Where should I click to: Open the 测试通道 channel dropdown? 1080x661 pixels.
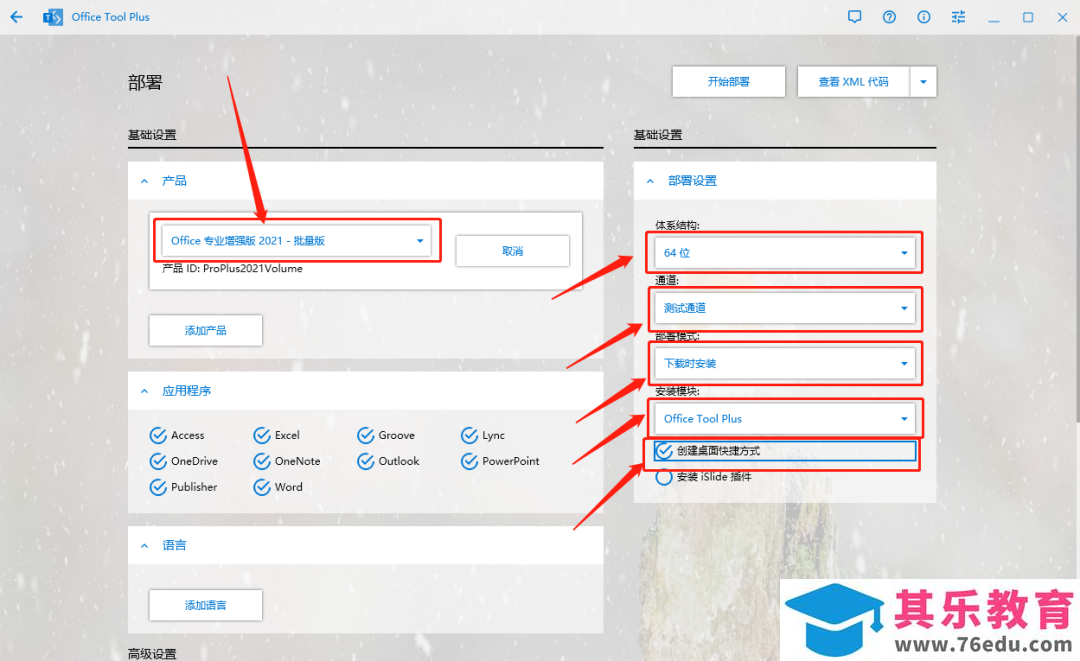click(x=785, y=308)
